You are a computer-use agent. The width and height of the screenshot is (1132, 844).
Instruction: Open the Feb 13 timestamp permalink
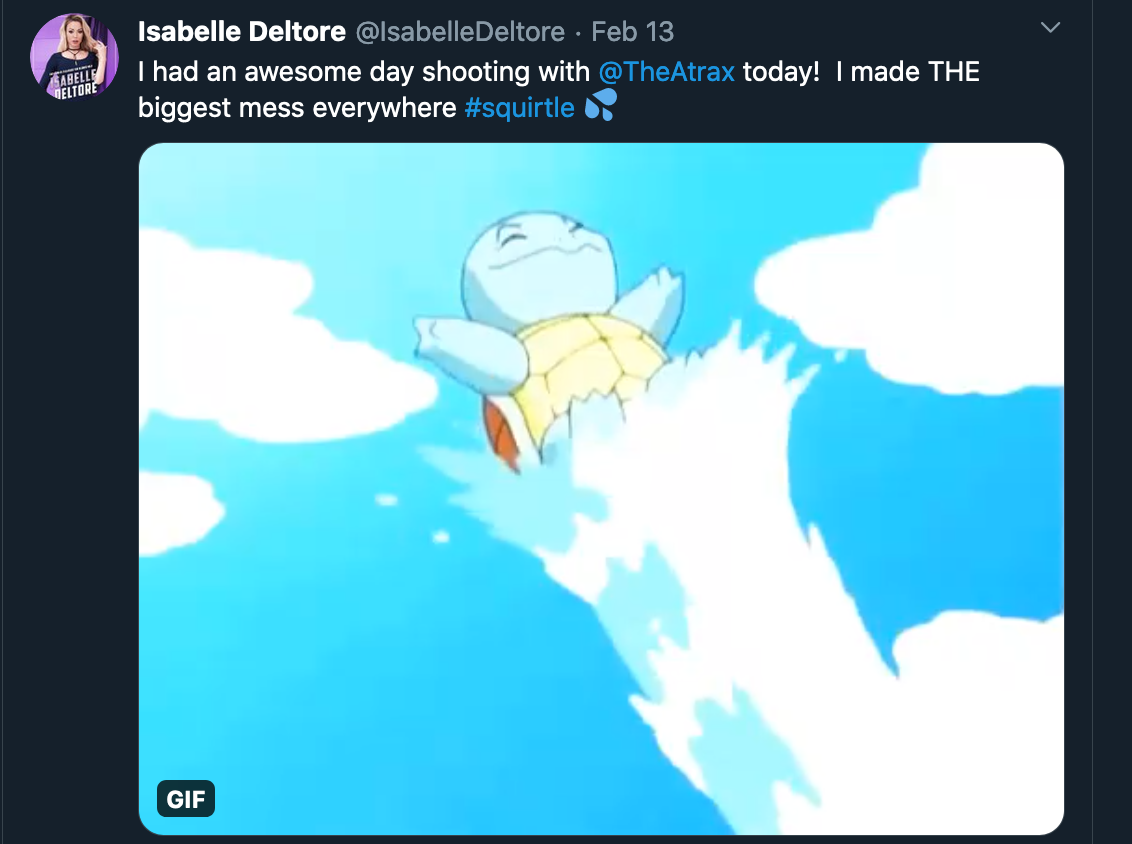(x=632, y=31)
